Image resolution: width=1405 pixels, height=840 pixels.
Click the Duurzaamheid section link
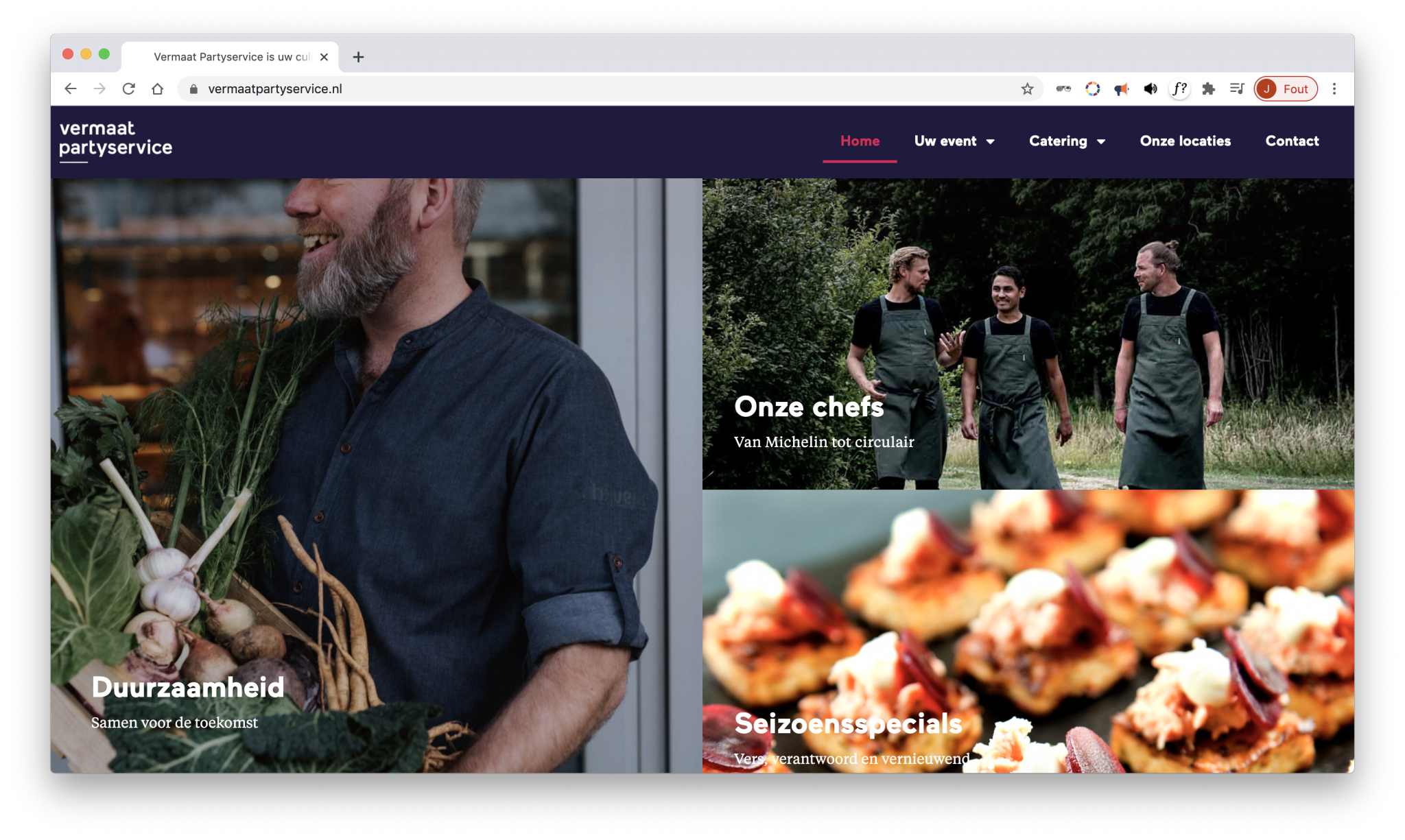[x=187, y=688]
